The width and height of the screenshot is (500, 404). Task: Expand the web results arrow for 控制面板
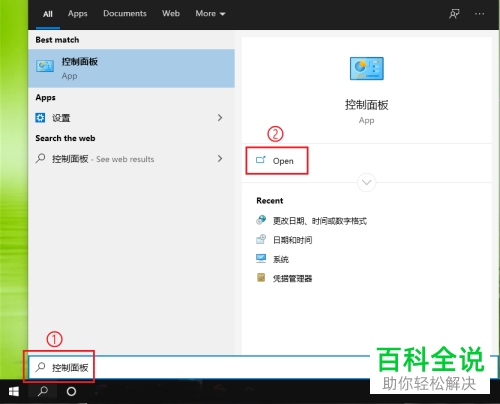[x=220, y=158]
